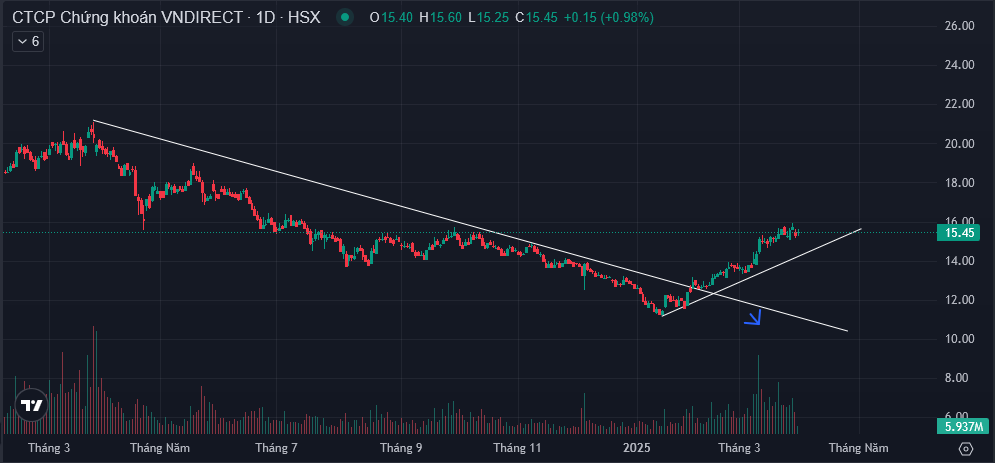Click the Tháng 11 time axis label
Image resolution: width=995 pixels, height=463 pixels.
coord(517,448)
